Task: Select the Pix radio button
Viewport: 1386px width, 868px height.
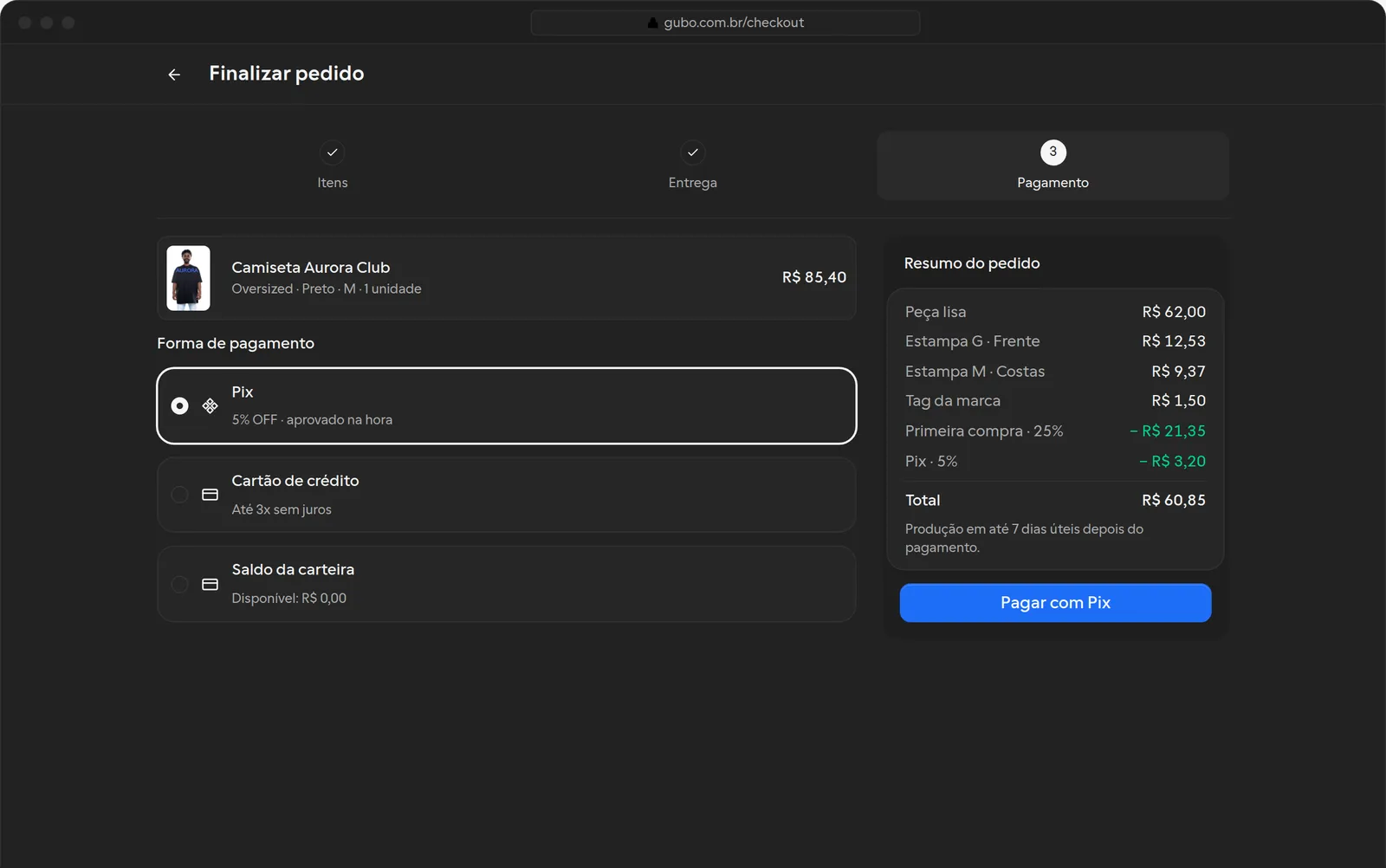Action: (179, 405)
